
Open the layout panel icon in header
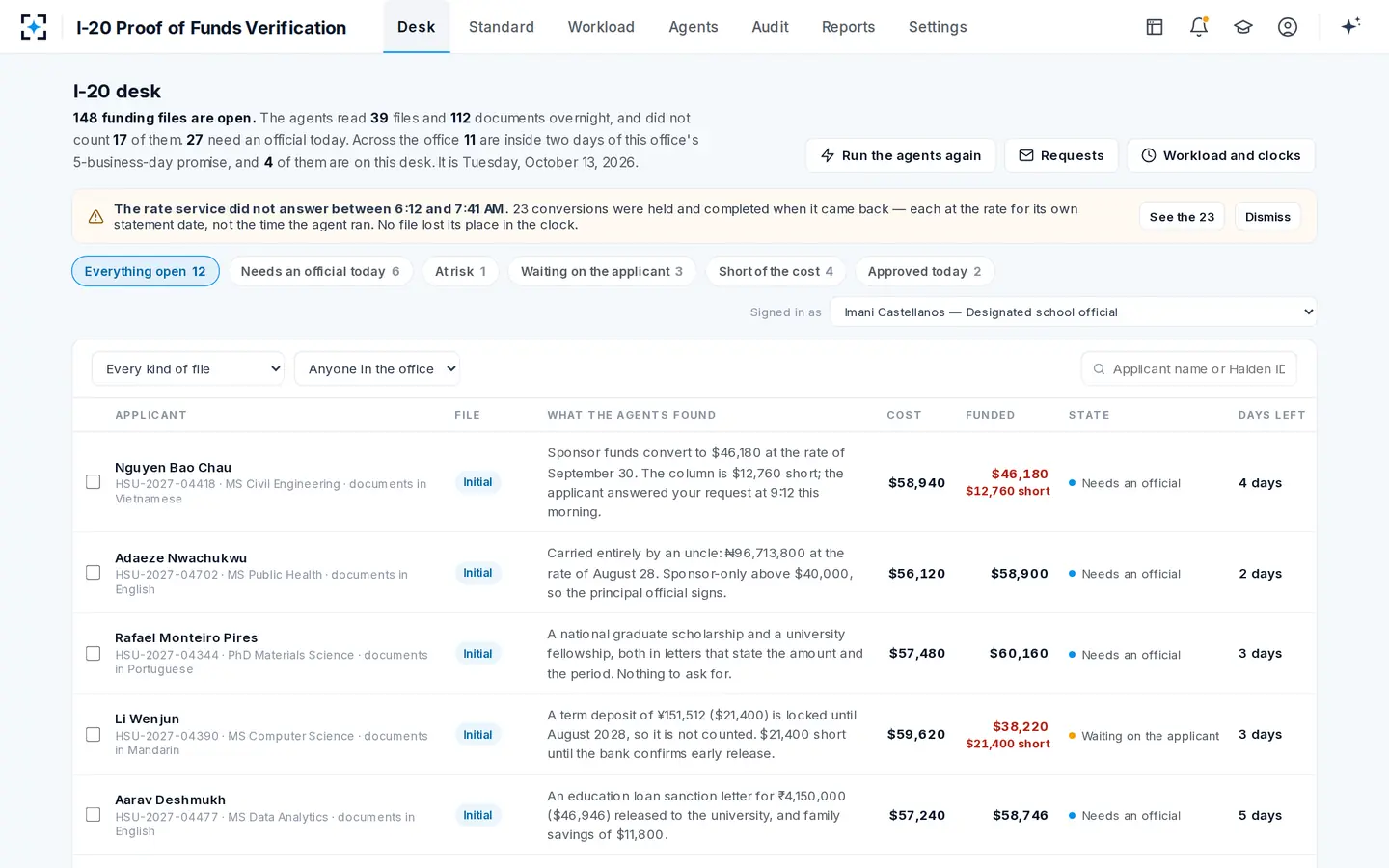(x=1155, y=27)
